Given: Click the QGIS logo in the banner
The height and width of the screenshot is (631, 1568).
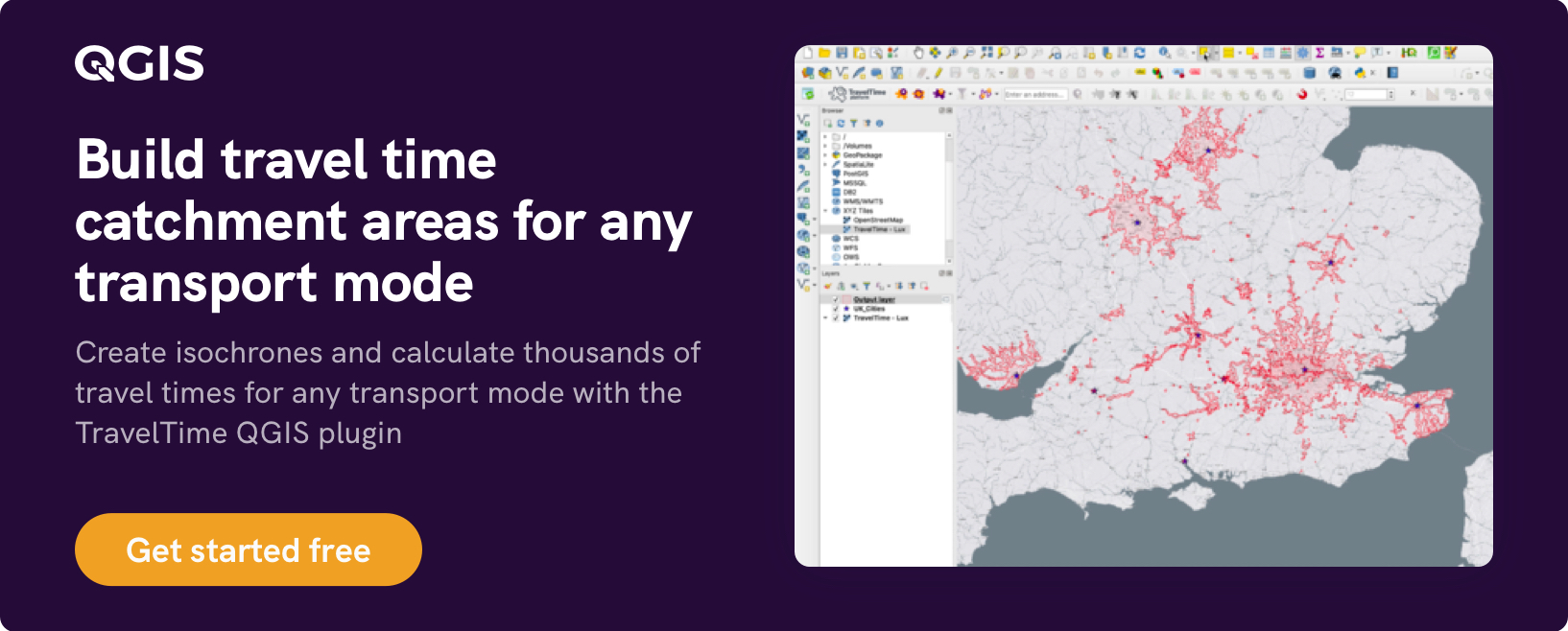Looking at the screenshot, I should [x=140, y=63].
